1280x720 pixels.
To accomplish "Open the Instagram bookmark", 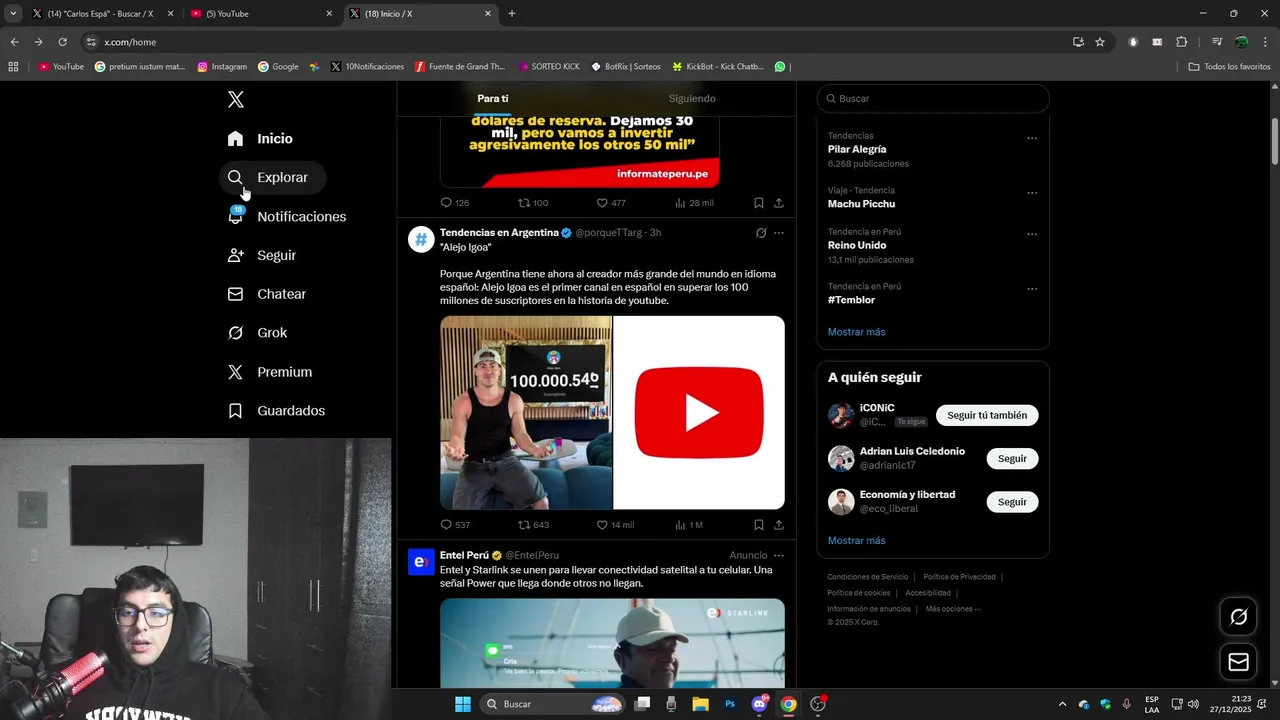I will [x=222, y=67].
